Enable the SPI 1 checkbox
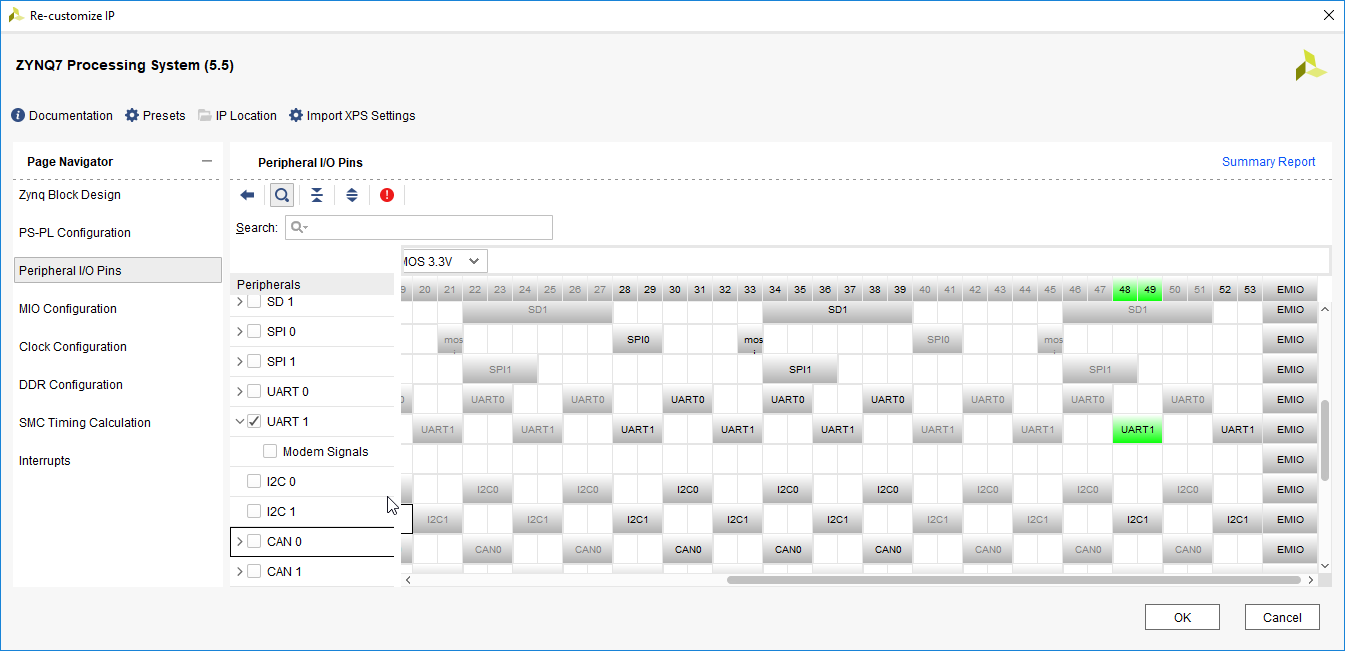This screenshot has width=1345, height=651. coord(254,361)
